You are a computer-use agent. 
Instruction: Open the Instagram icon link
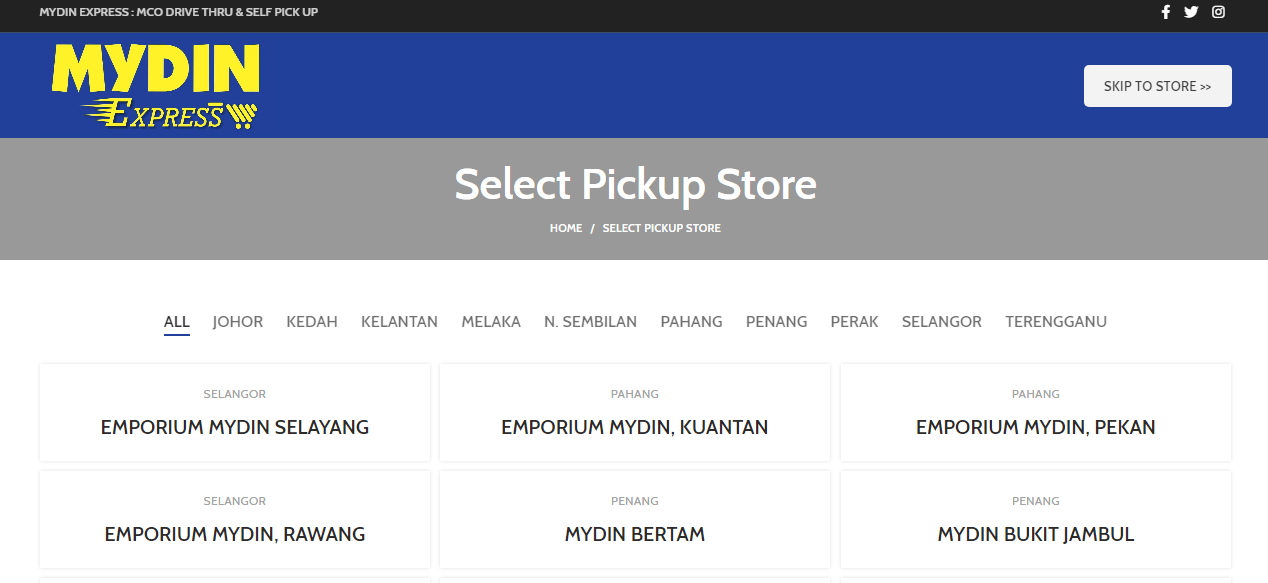point(1218,12)
